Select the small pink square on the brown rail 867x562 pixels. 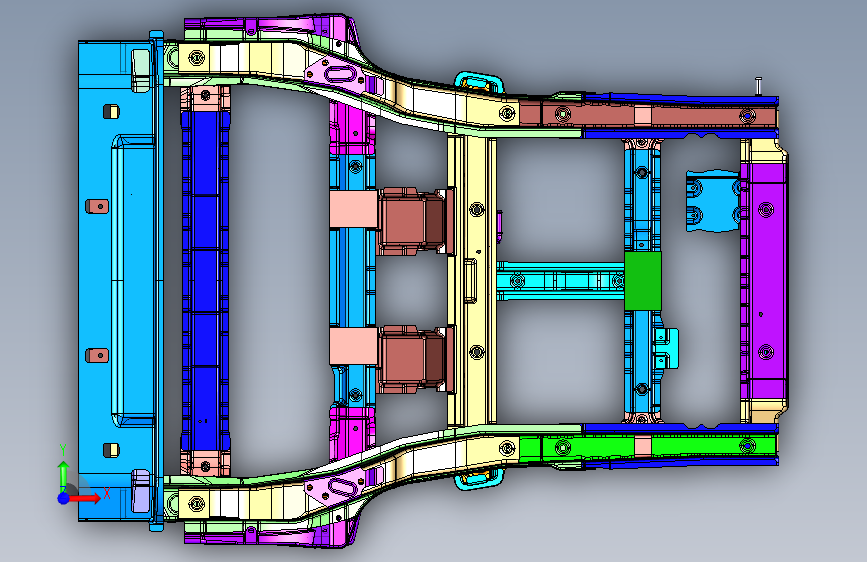pyautogui.click(x=643, y=116)
